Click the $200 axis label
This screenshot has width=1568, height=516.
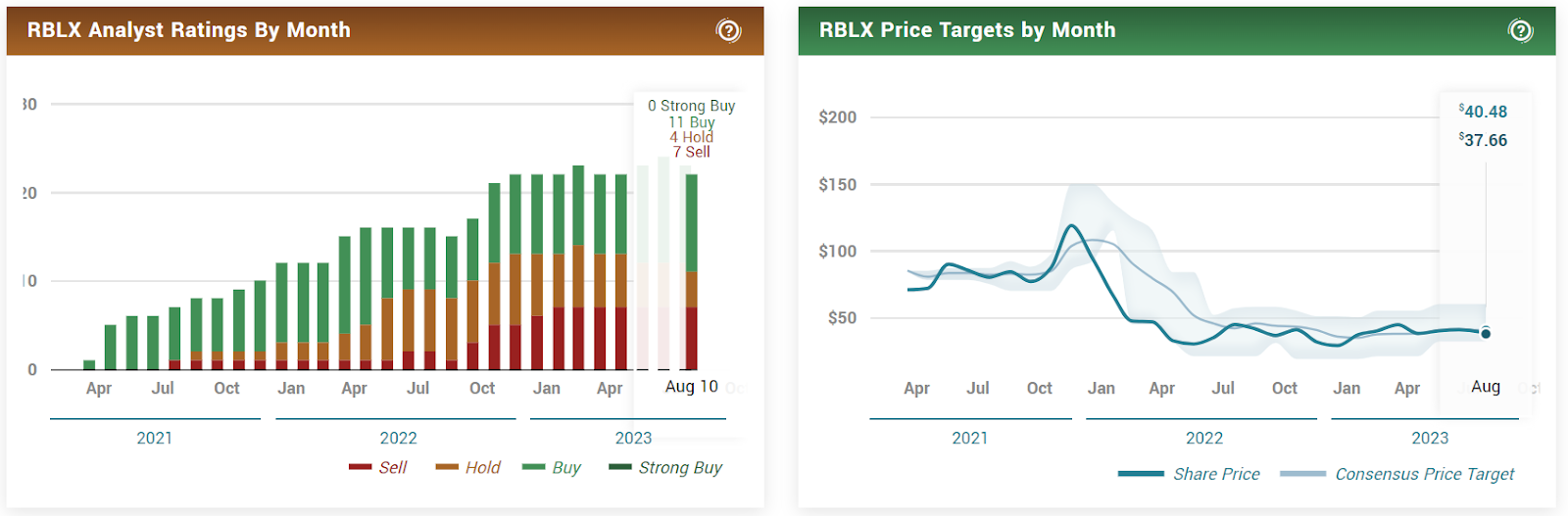point(838,117)
